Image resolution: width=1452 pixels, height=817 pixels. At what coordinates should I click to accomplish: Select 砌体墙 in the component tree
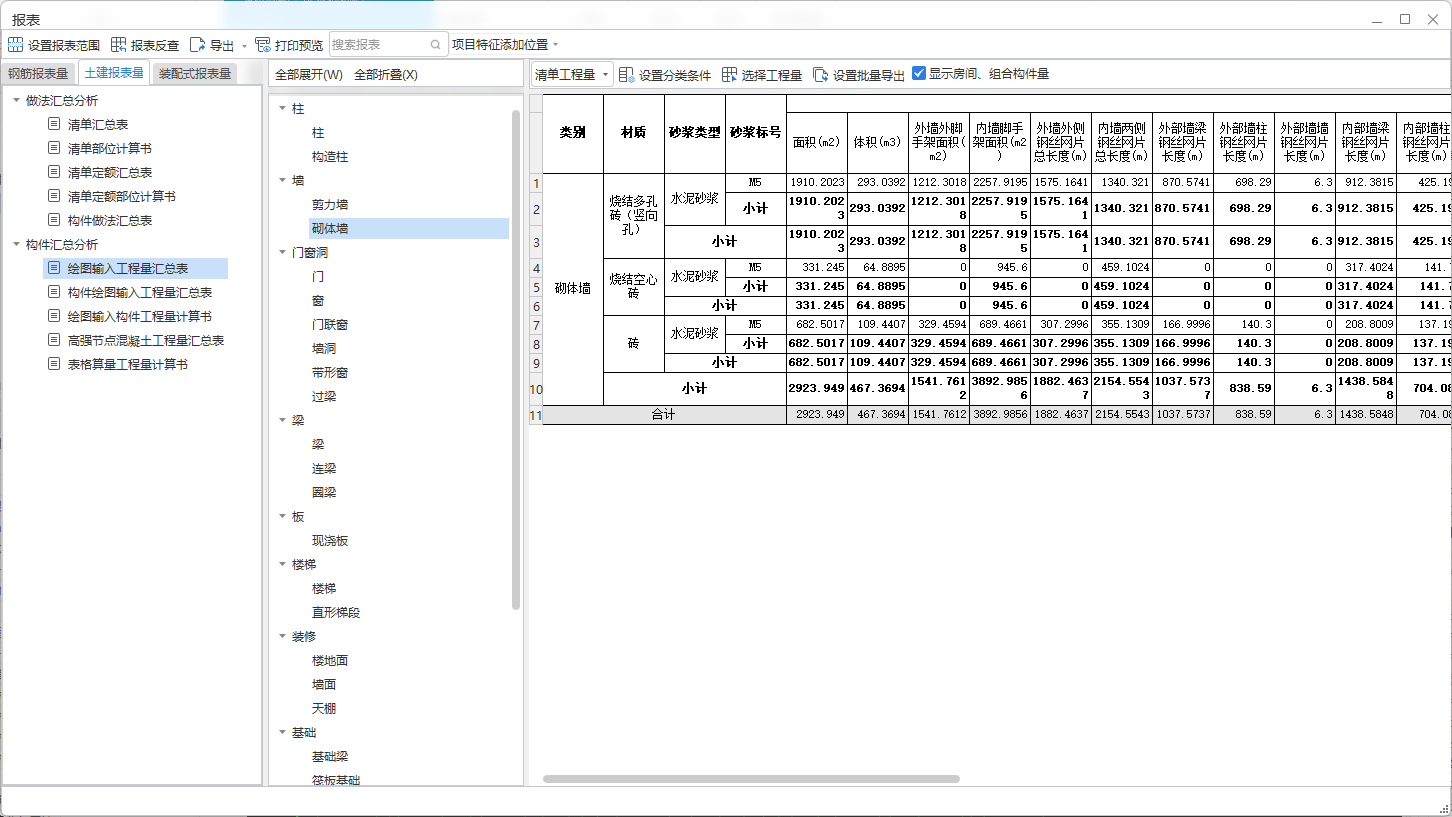pyautogui.click(x=330, y=228)
